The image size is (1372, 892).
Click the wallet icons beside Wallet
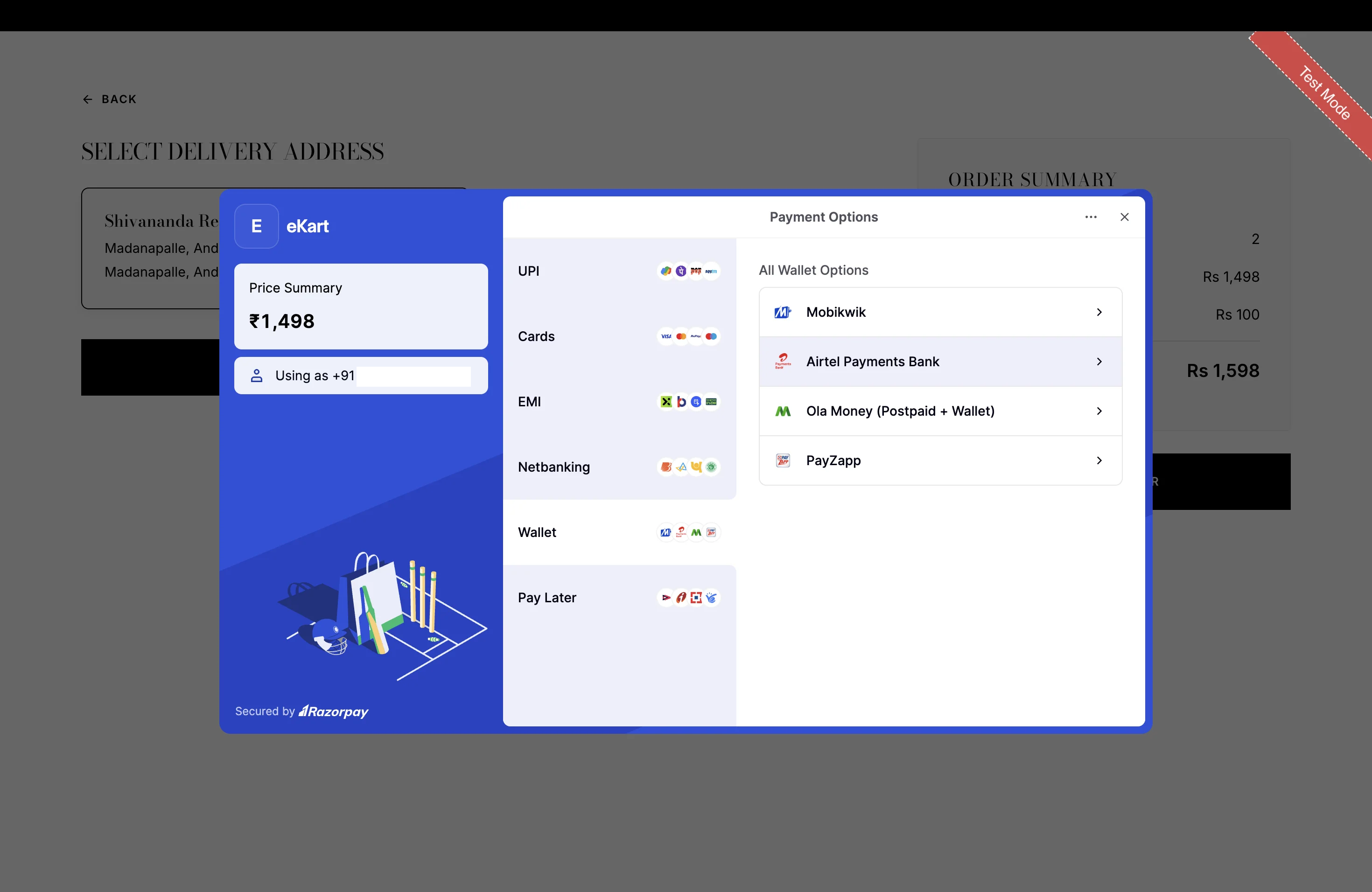pos(688,532)
